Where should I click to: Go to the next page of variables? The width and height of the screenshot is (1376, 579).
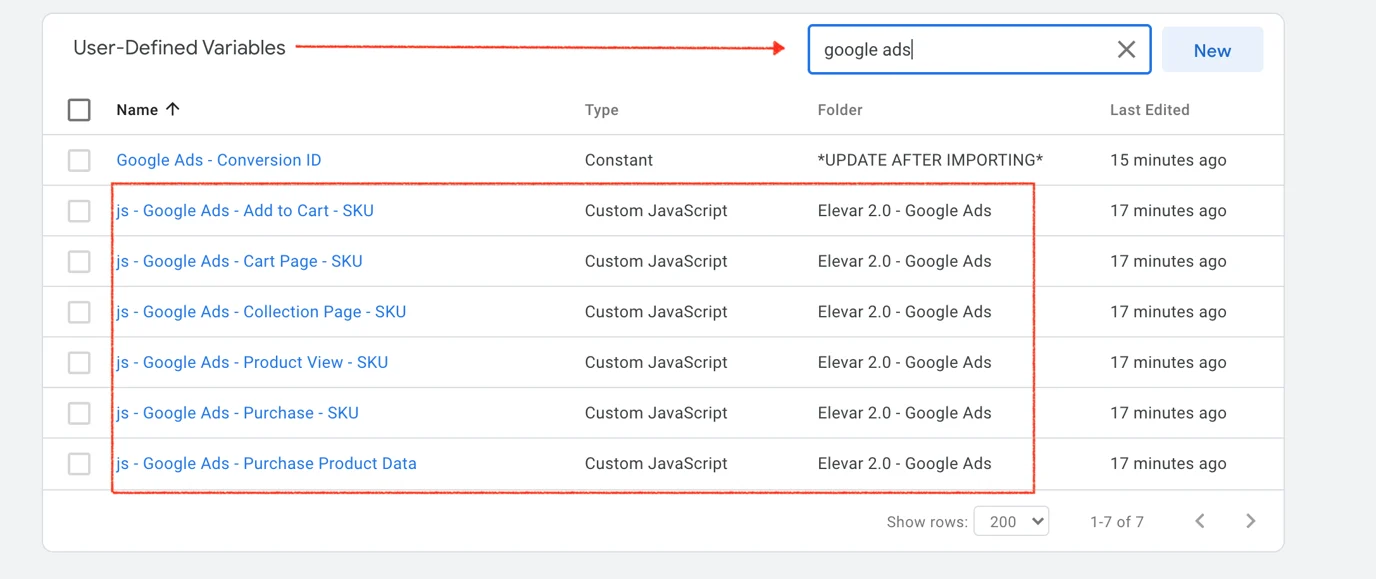click(1250, 521)
